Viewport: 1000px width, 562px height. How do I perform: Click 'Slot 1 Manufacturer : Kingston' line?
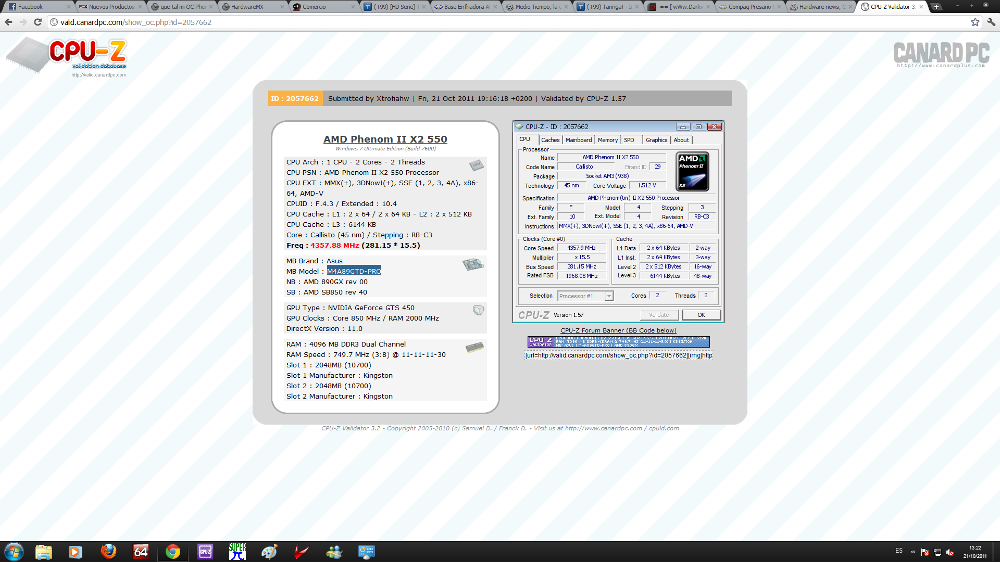pos(339,376)
